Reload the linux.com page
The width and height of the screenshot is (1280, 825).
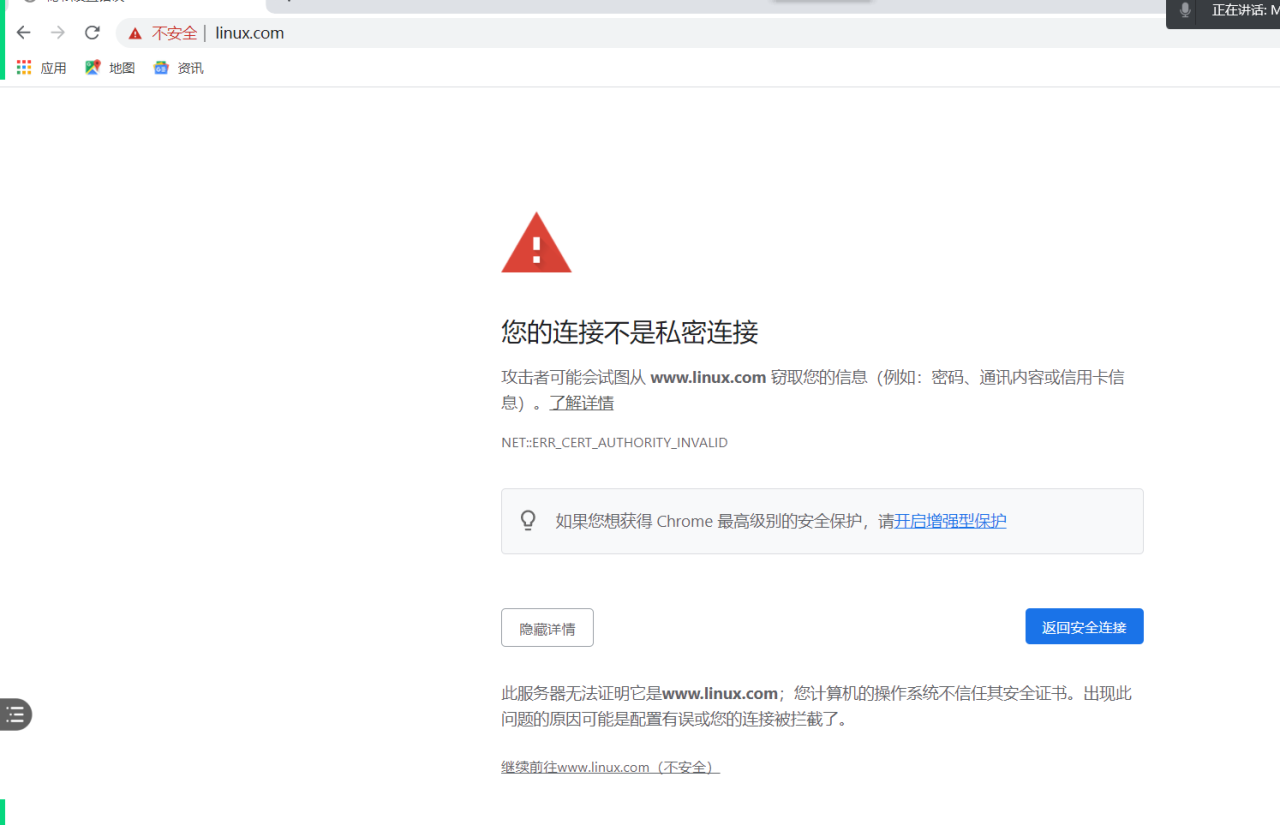tap(92, 33)
